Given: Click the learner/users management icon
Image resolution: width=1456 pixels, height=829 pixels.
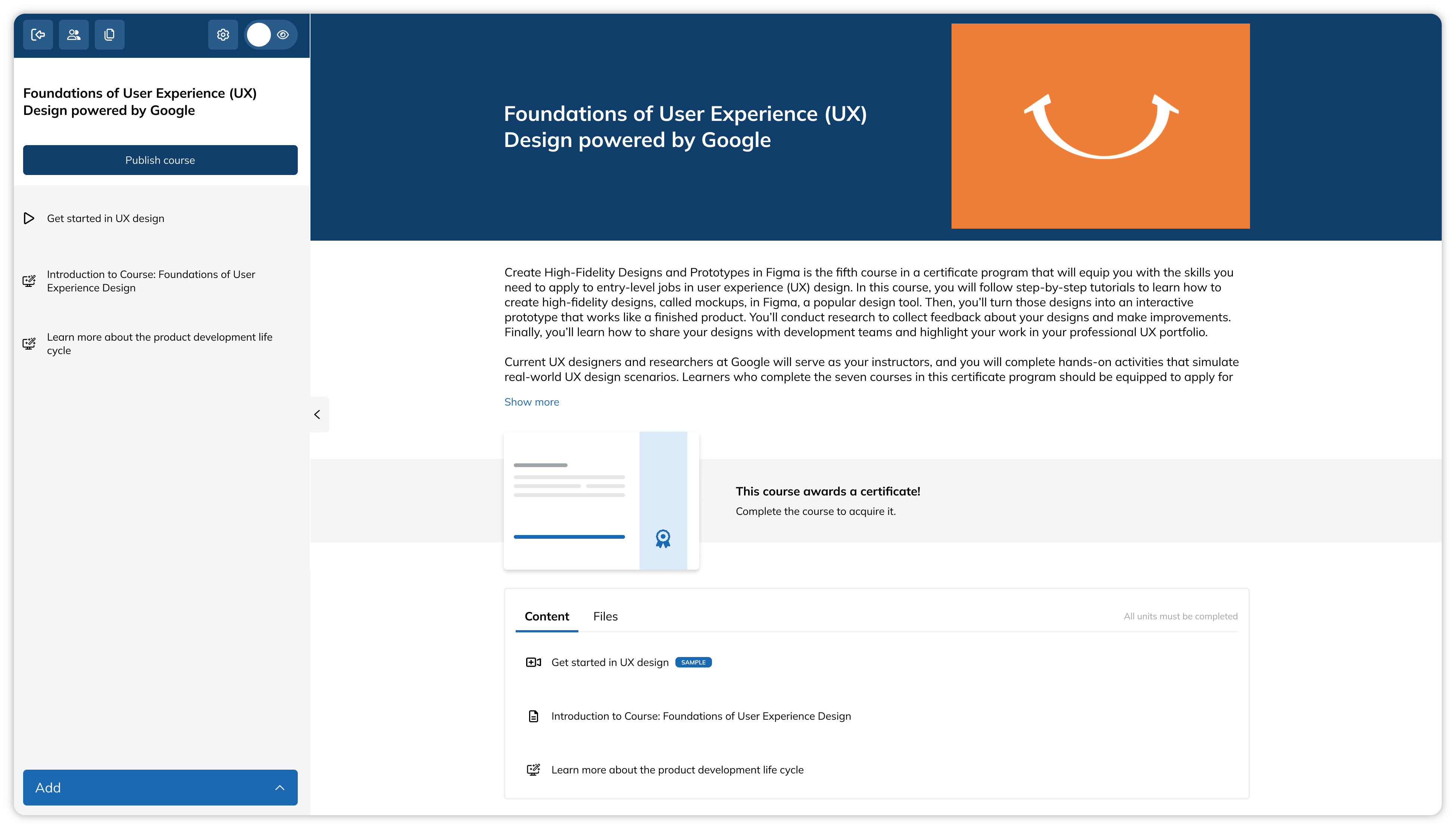Looking at the screenshot, I should point(74,34).
